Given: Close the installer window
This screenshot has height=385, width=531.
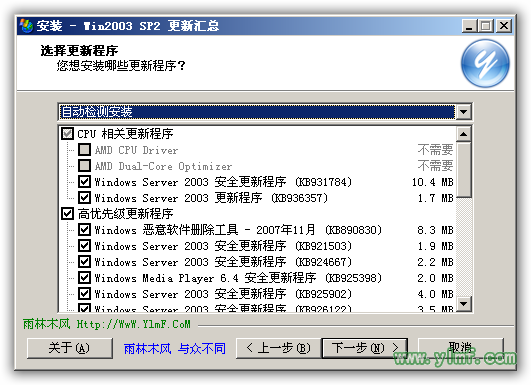Looking at the screenshot, I should pyautogui.click(x=504, y=26).
